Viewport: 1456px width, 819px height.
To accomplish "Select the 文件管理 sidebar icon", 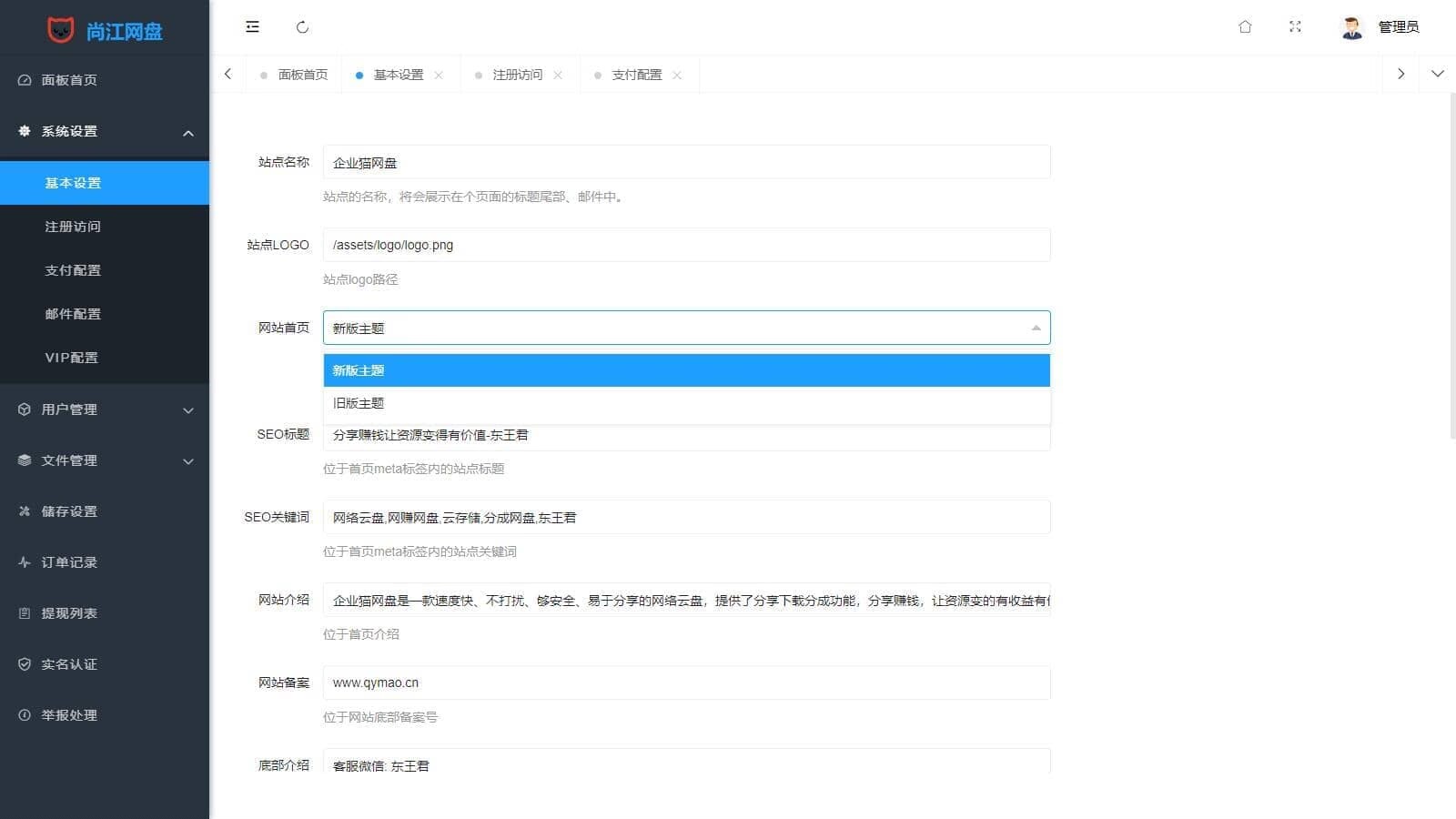I will 24,460.
